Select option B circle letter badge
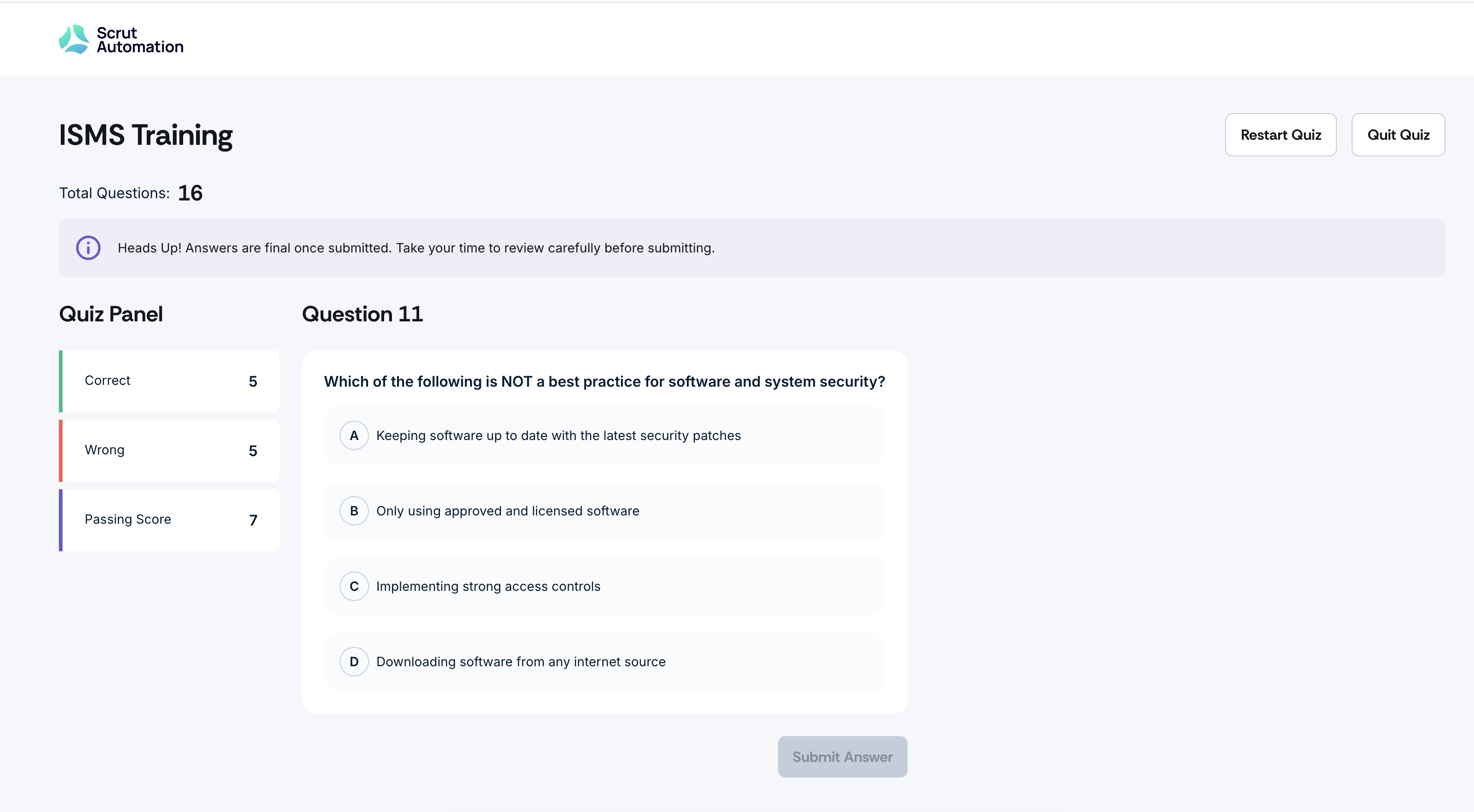Screen dimensions: 1474x812 pyautogui.click(x=354, y=511)
